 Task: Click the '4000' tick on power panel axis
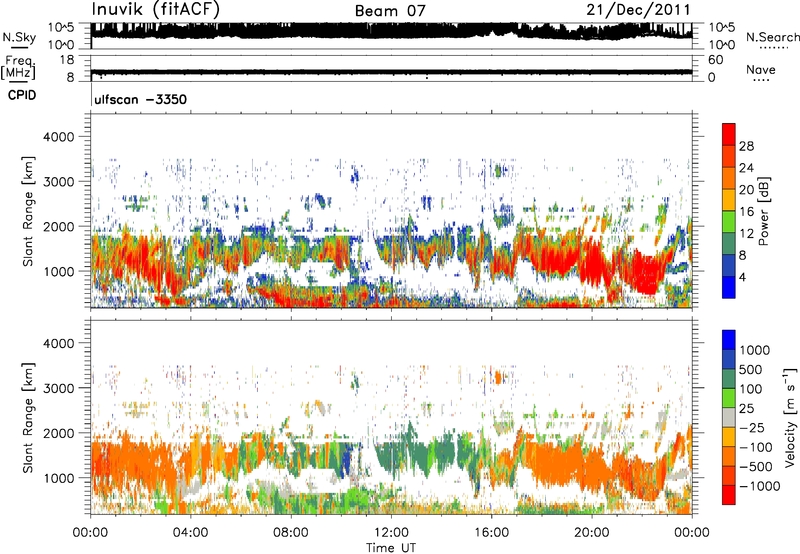[x=58, y=137]
